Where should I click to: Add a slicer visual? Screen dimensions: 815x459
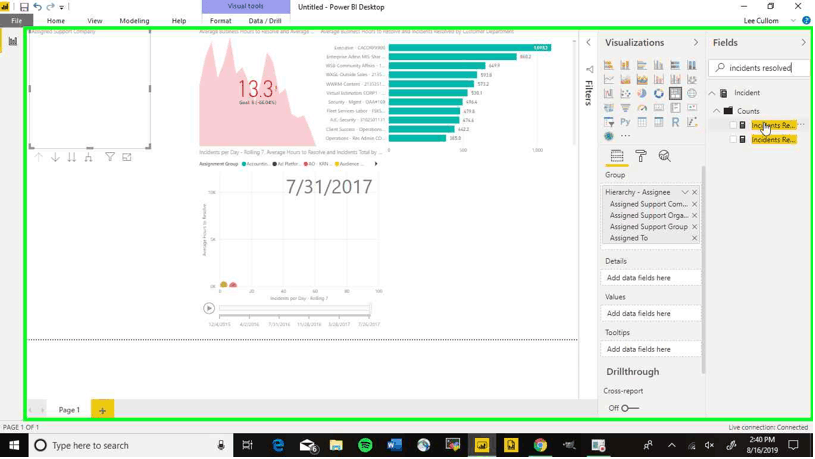coord(609,122)
